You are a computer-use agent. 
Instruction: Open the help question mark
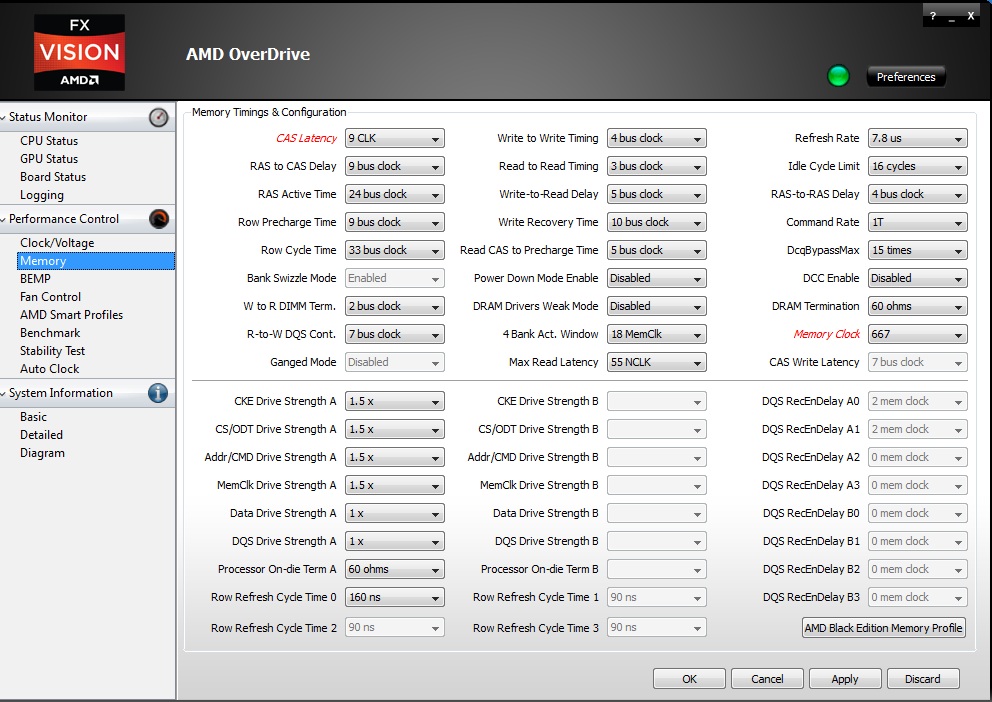pos(933,16)
